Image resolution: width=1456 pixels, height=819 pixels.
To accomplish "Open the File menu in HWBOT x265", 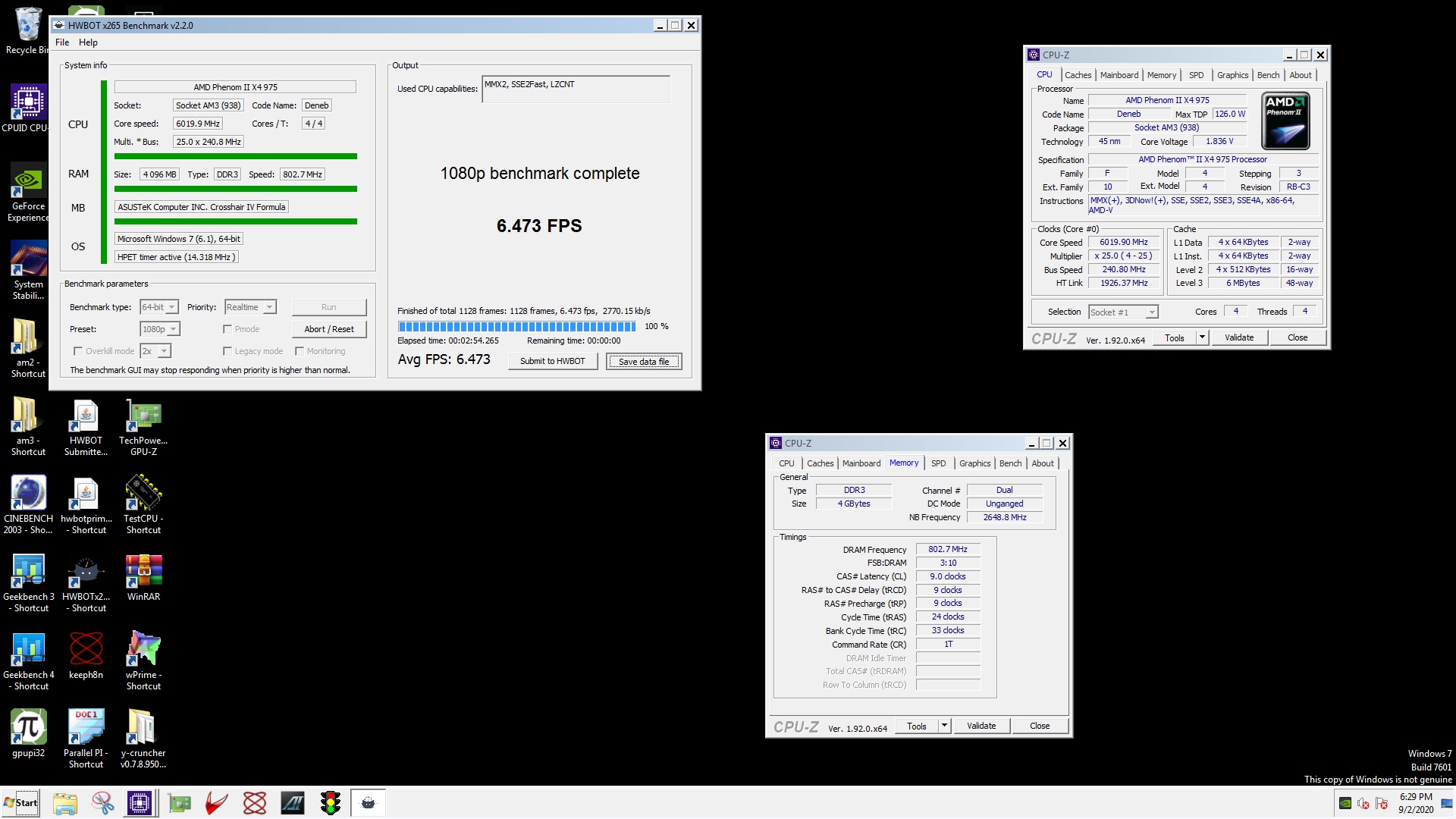I will (62, 42).
